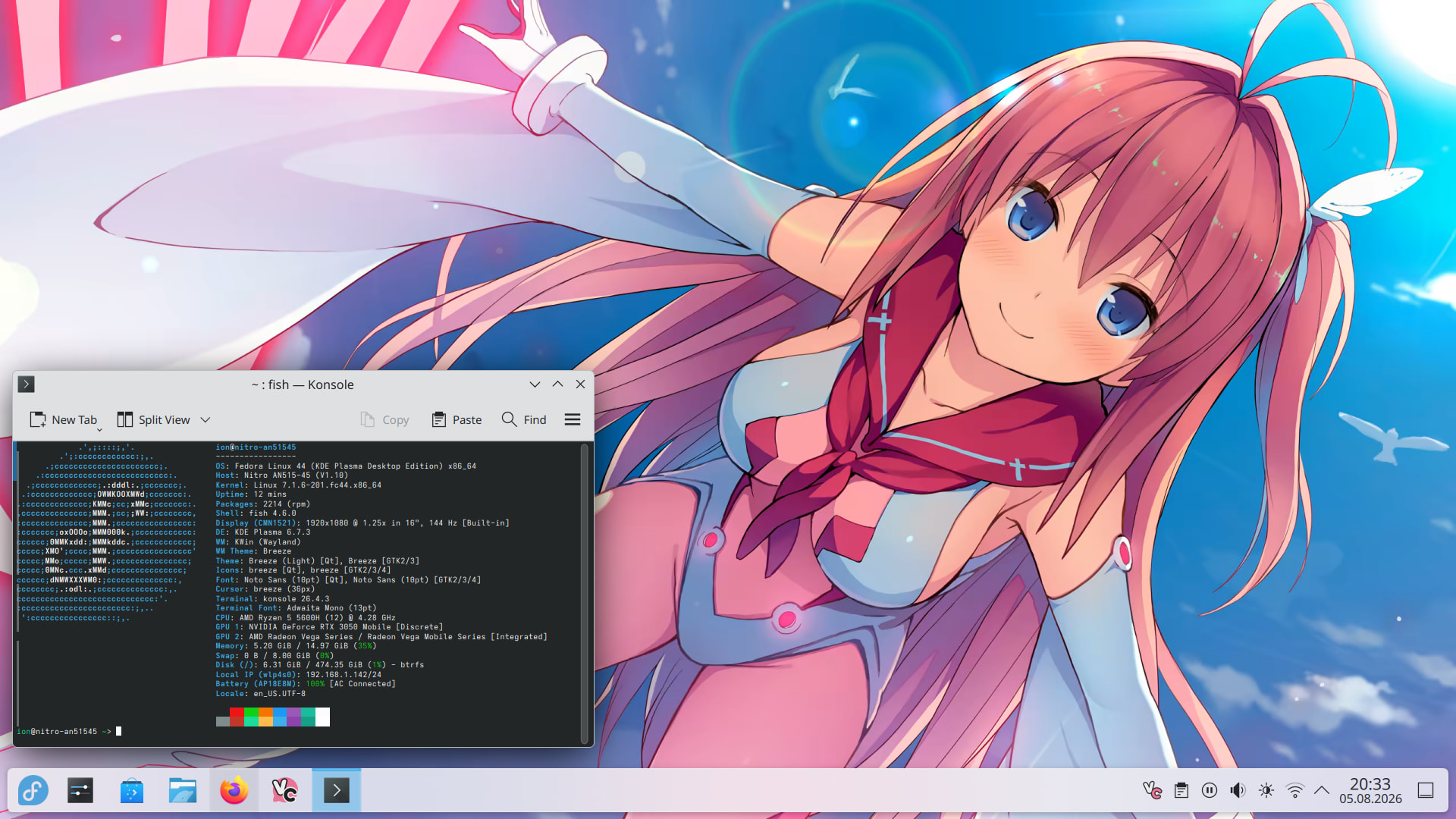1456x819 pixels.
Task: Click the "Uptime: 12 mins" line
Action: coord(251,494)
